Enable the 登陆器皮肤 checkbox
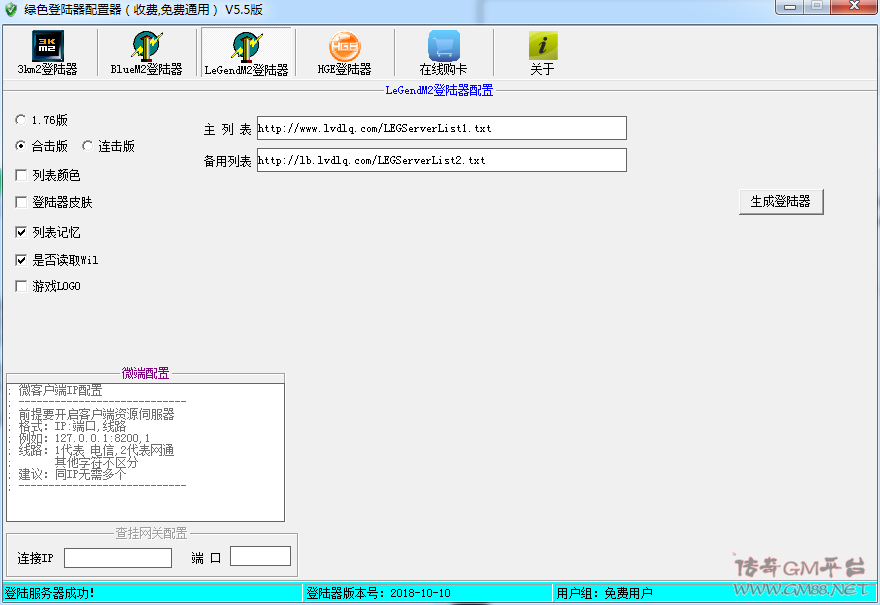Viewport: 880px width, 605px height. pyautogui.click(x=21, y=203)
